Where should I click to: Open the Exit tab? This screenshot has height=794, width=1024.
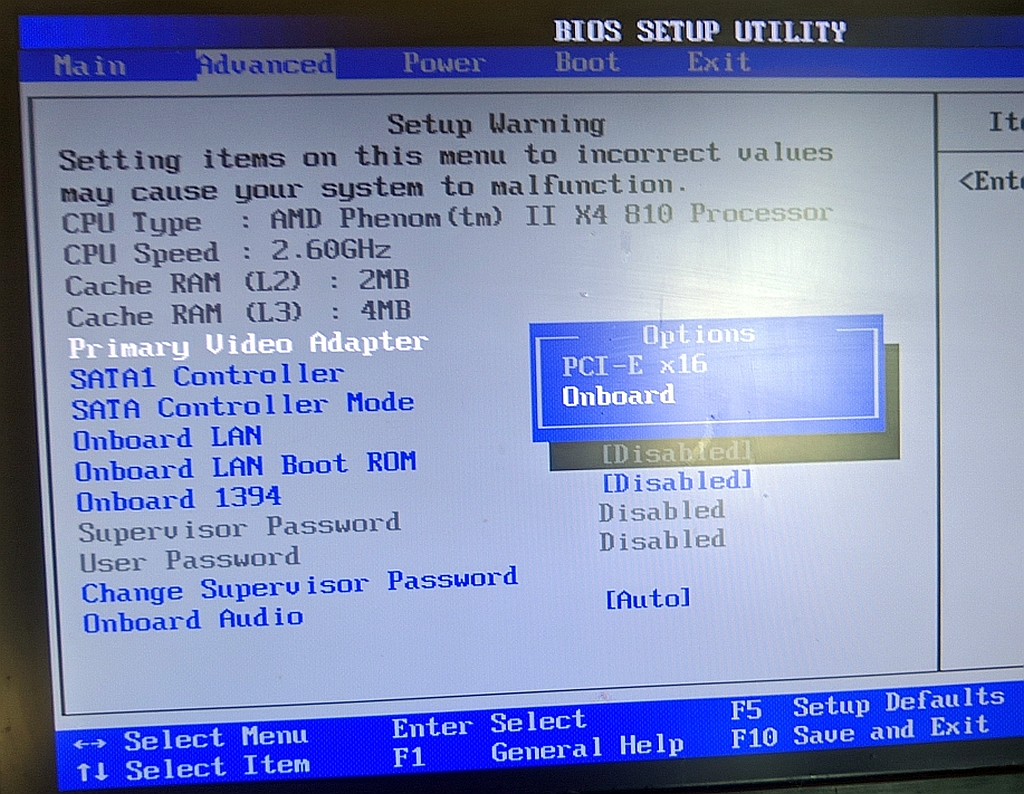(718, 62)
